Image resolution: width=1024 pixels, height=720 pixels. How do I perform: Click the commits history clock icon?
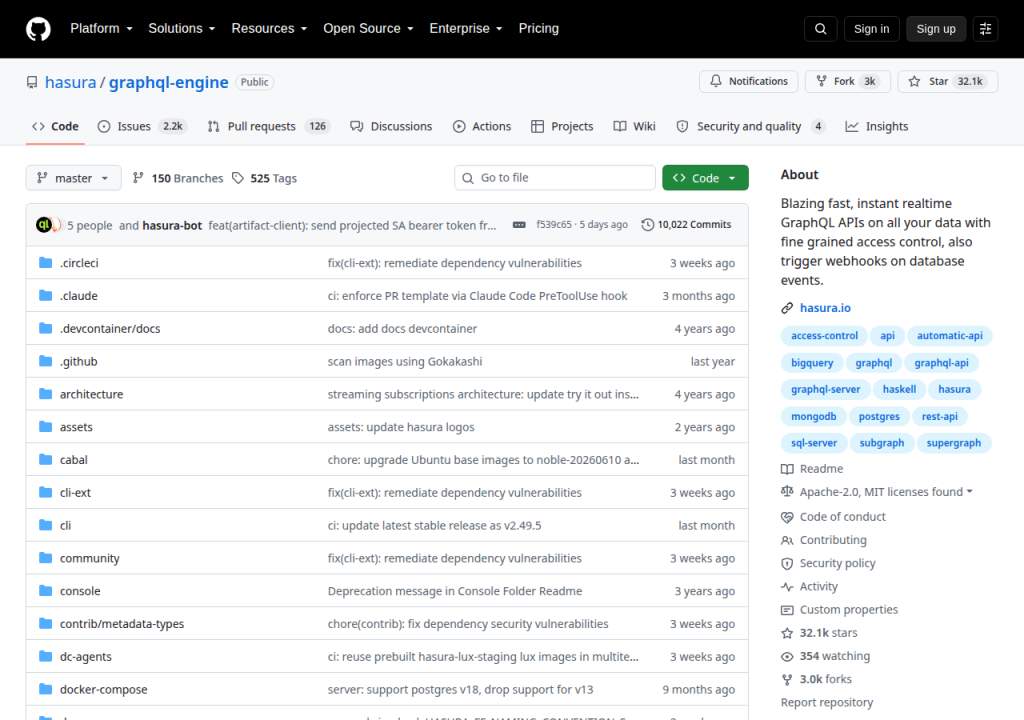[x=647, y=225]
